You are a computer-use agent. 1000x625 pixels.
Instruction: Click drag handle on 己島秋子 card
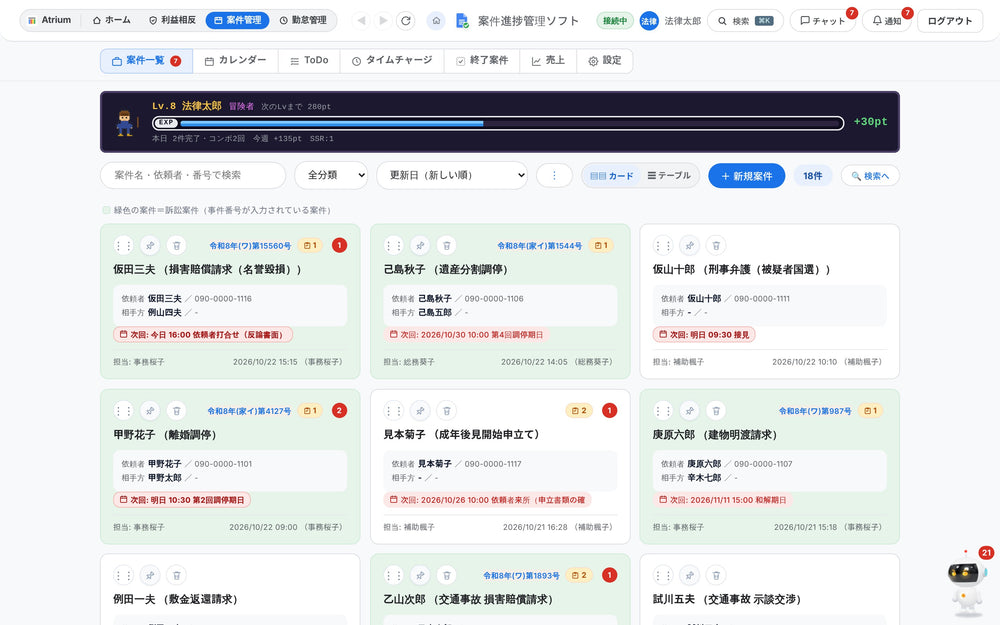pos(393,245)
